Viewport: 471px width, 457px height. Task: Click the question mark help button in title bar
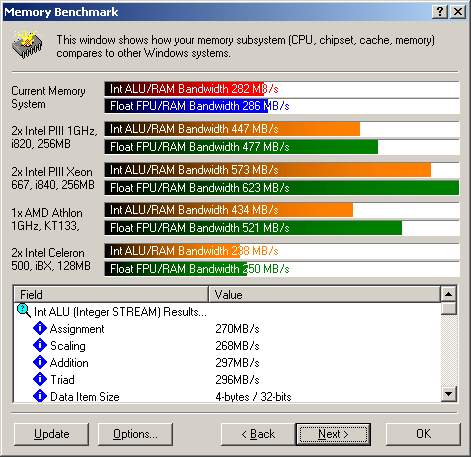[440, 12]
